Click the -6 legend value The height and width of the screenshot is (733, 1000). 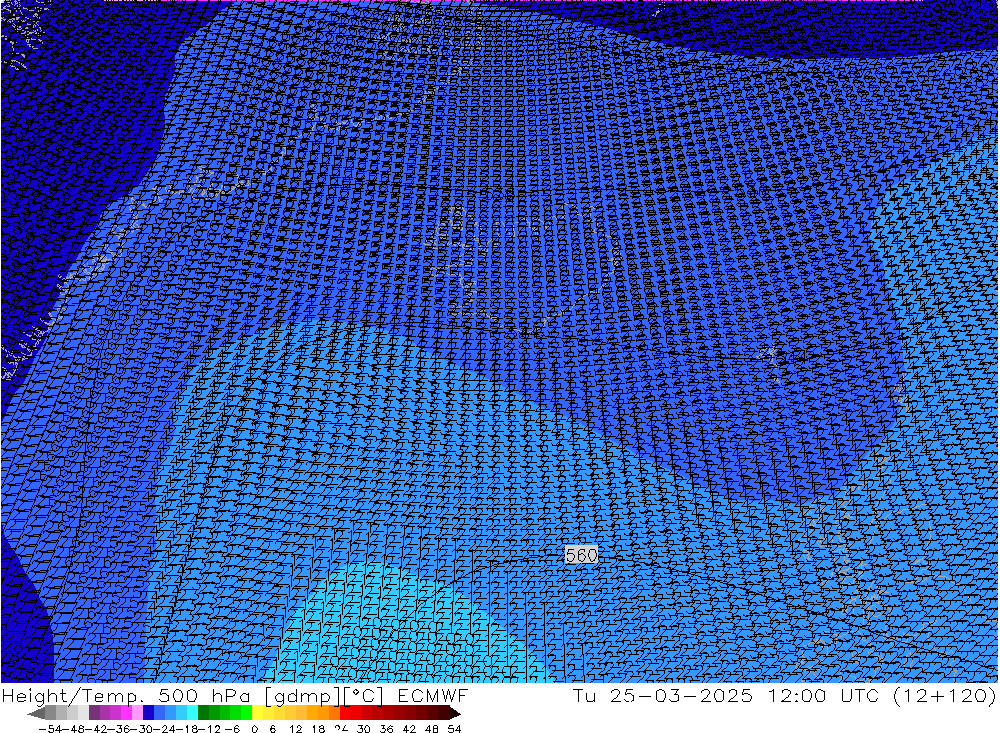232,729
